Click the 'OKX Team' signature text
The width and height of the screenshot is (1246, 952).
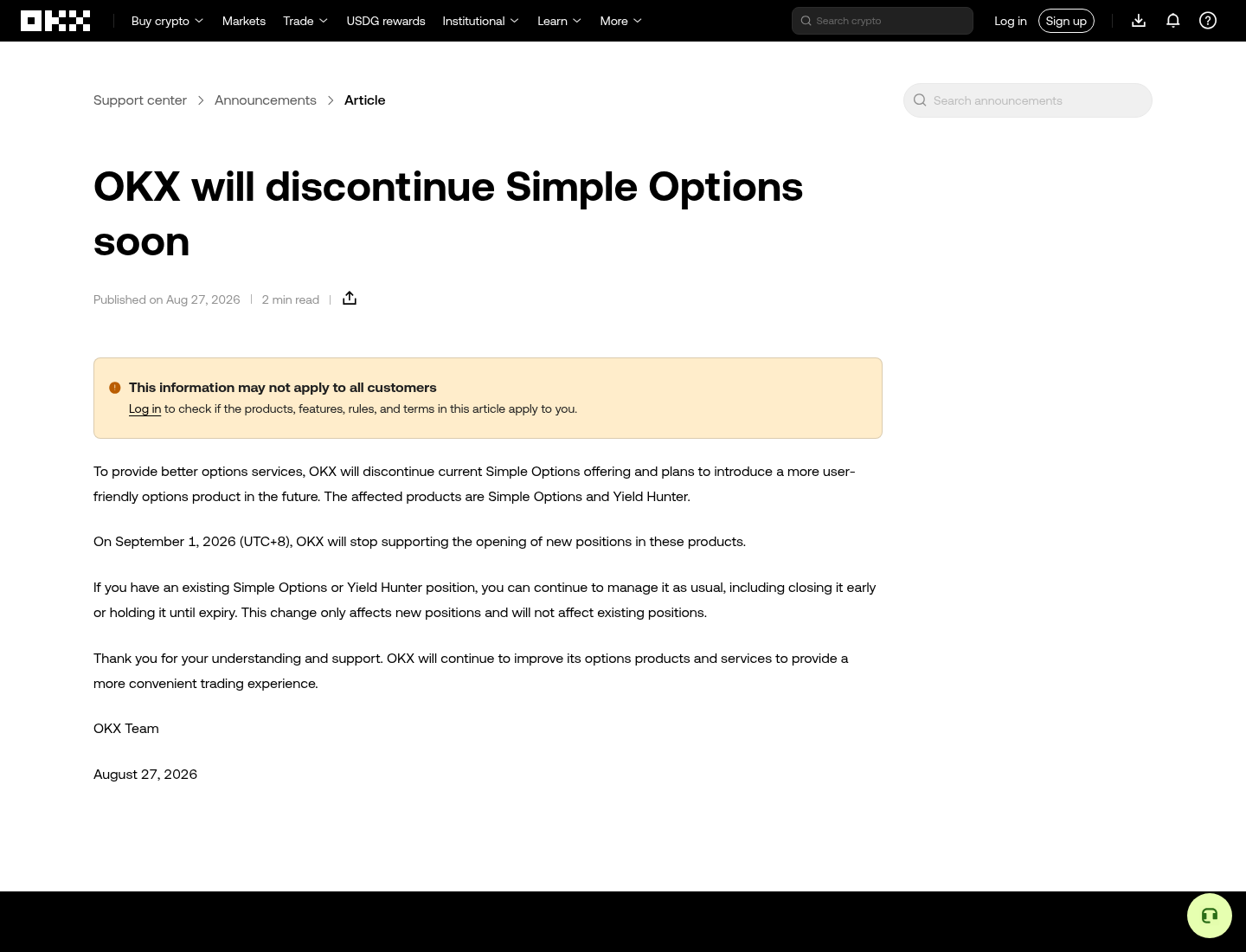point(126,729)
